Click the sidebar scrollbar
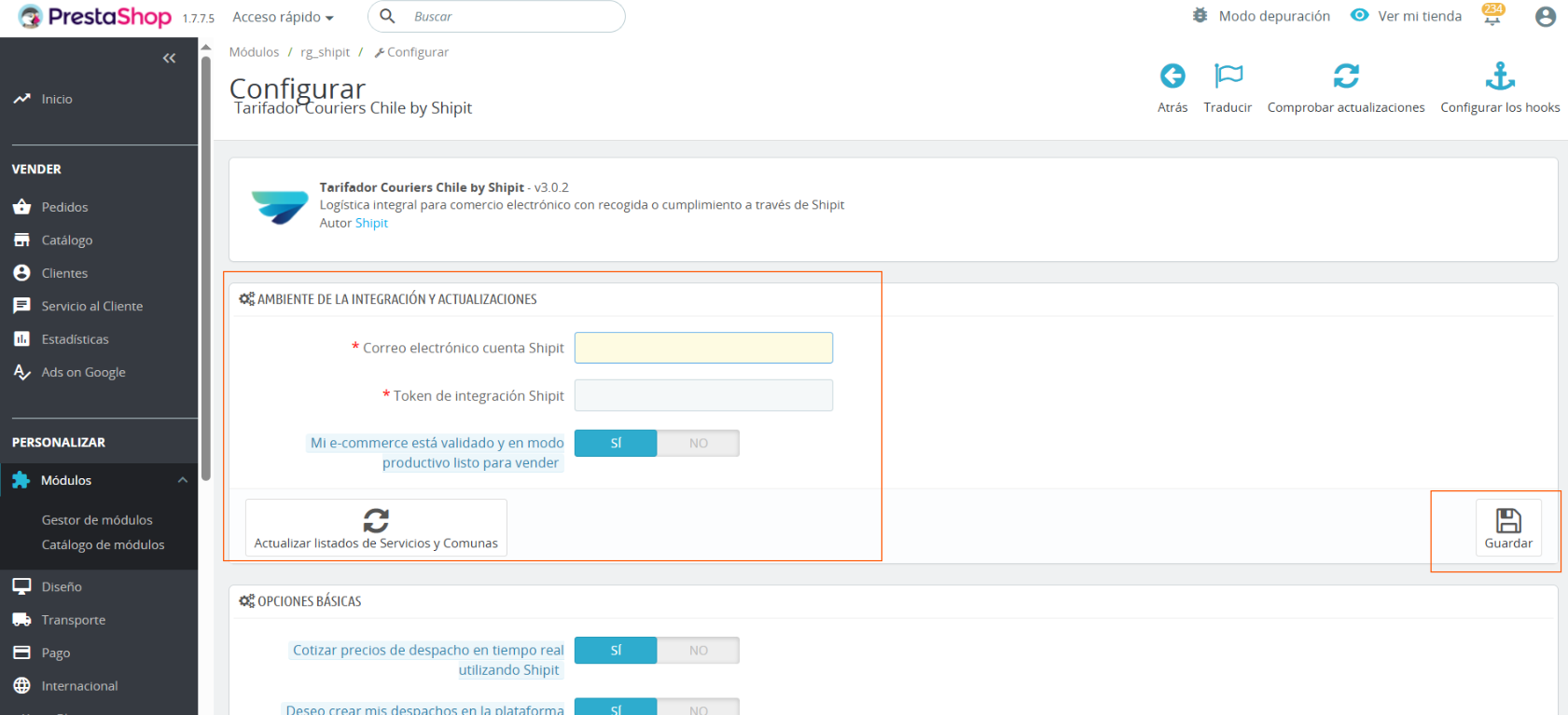The image size is (1568, 715). [x=206, y=268]
